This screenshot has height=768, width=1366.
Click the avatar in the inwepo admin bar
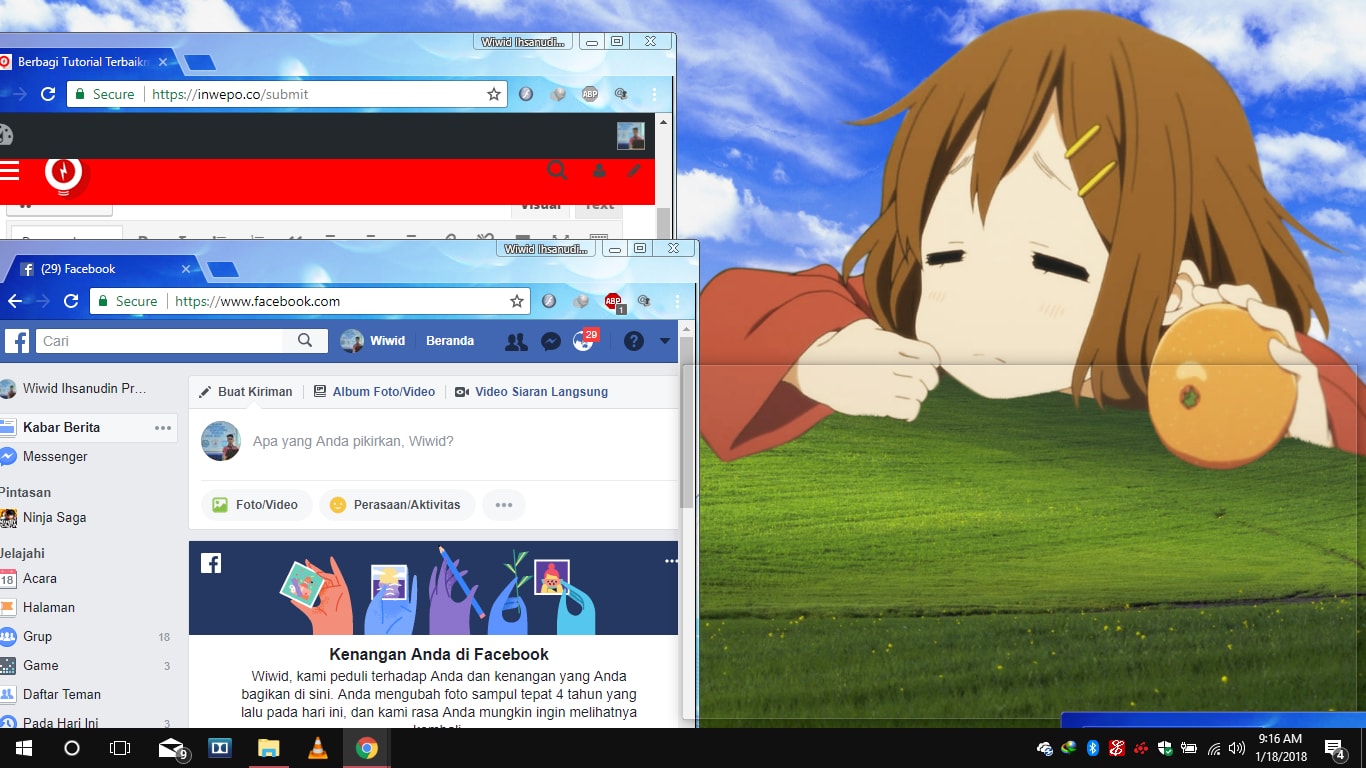(631, 136)
